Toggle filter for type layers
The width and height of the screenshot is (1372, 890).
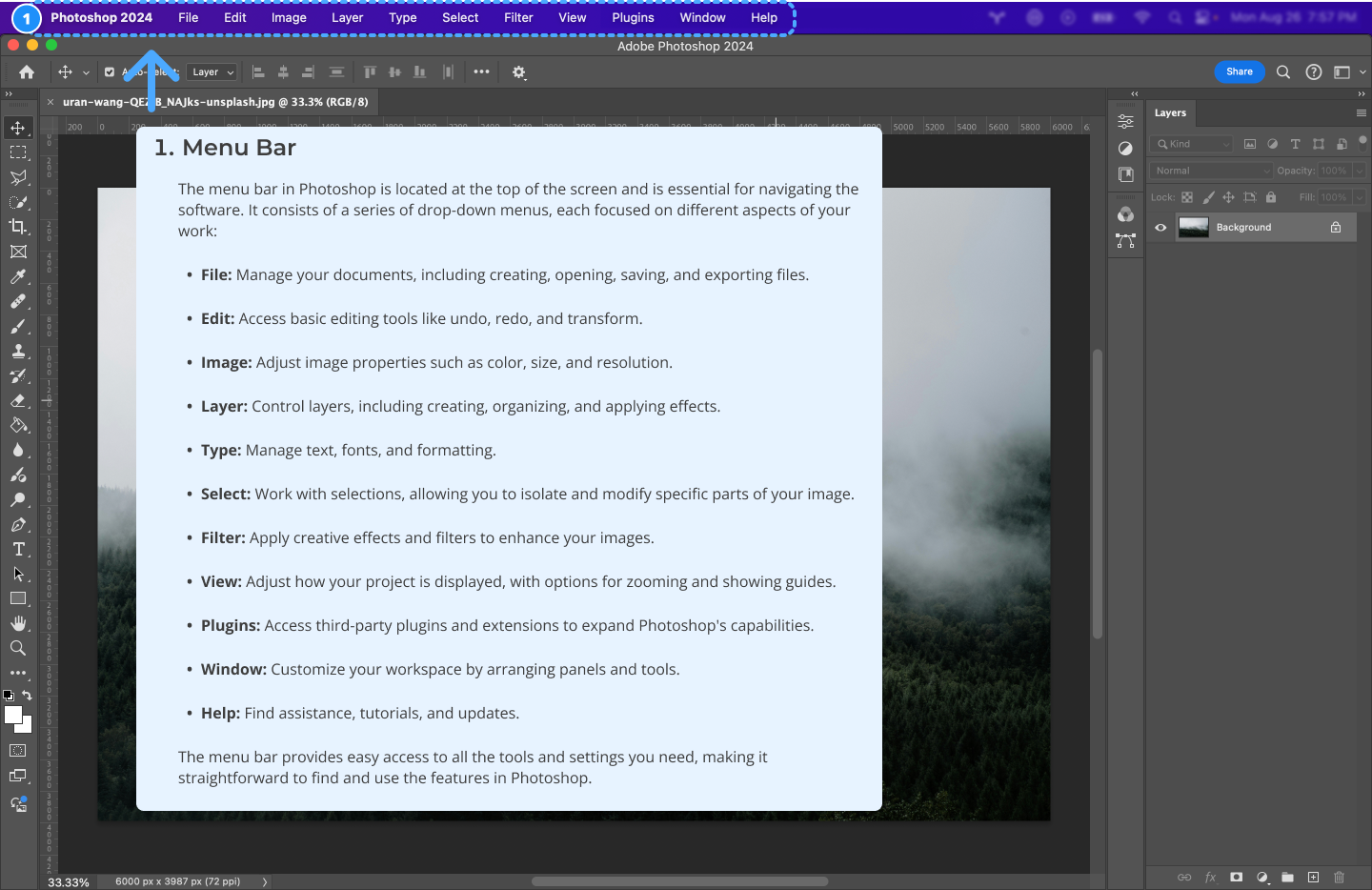point(1295,144)
